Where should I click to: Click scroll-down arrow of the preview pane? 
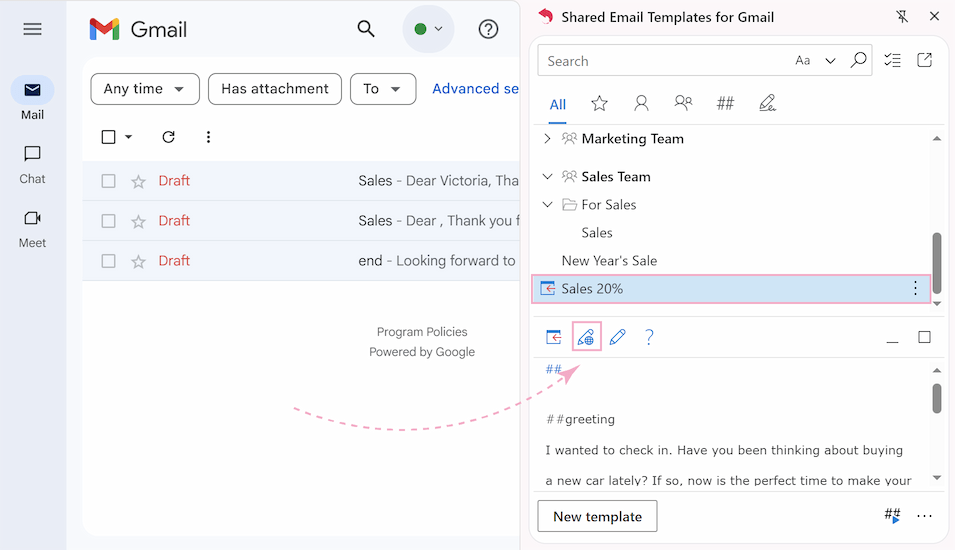[937, 478]
